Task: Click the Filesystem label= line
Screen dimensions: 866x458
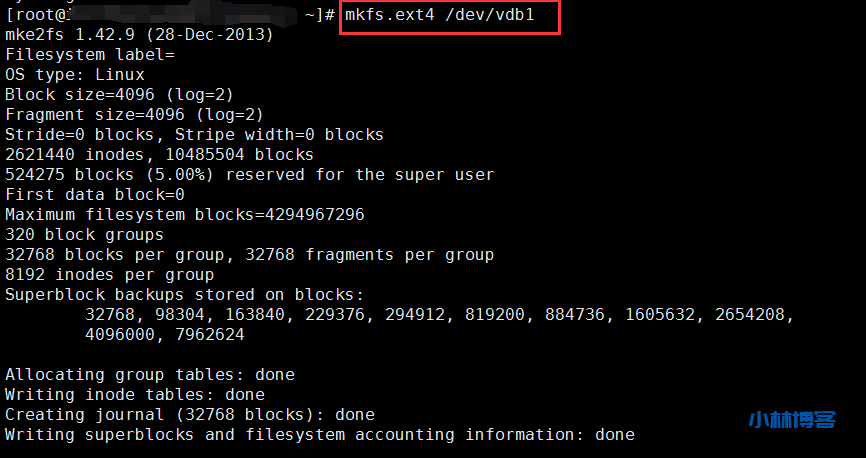Action: tap(90, 55)
